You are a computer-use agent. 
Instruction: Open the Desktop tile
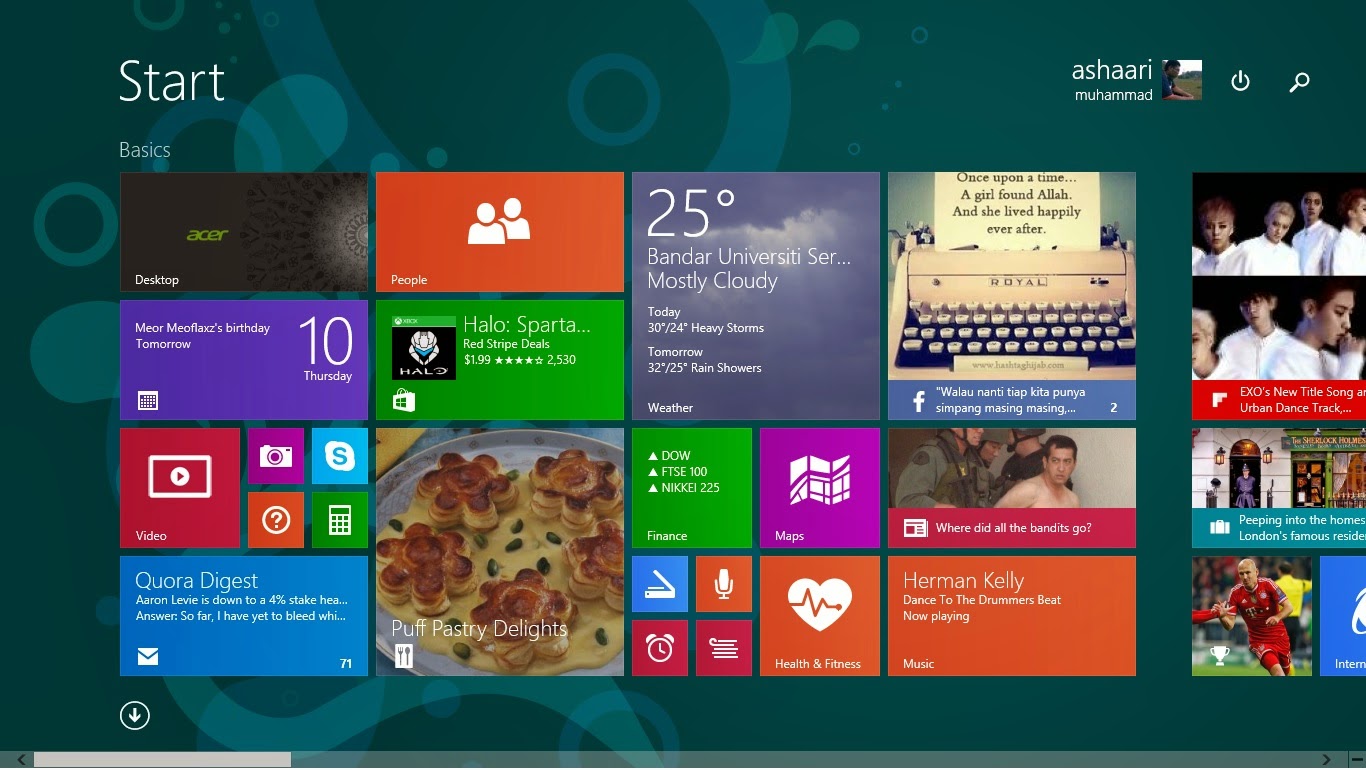[243, 231]
